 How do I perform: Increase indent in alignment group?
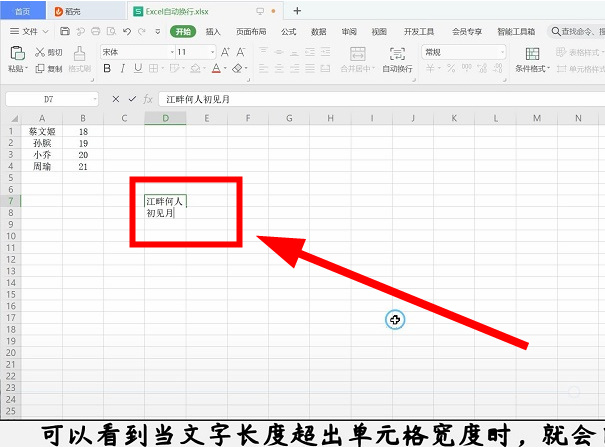(326, 52)
